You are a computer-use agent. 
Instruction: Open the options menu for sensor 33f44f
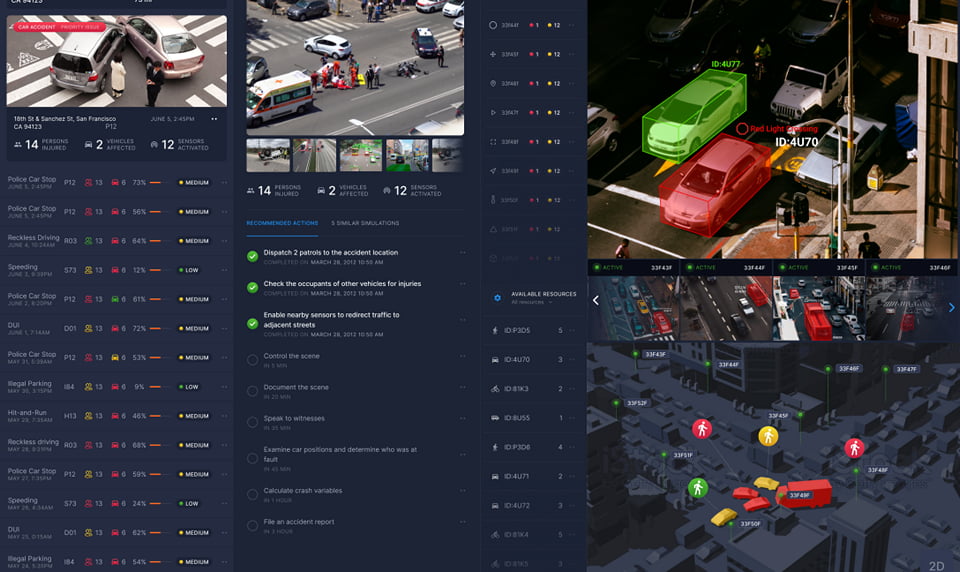[572, 25]
